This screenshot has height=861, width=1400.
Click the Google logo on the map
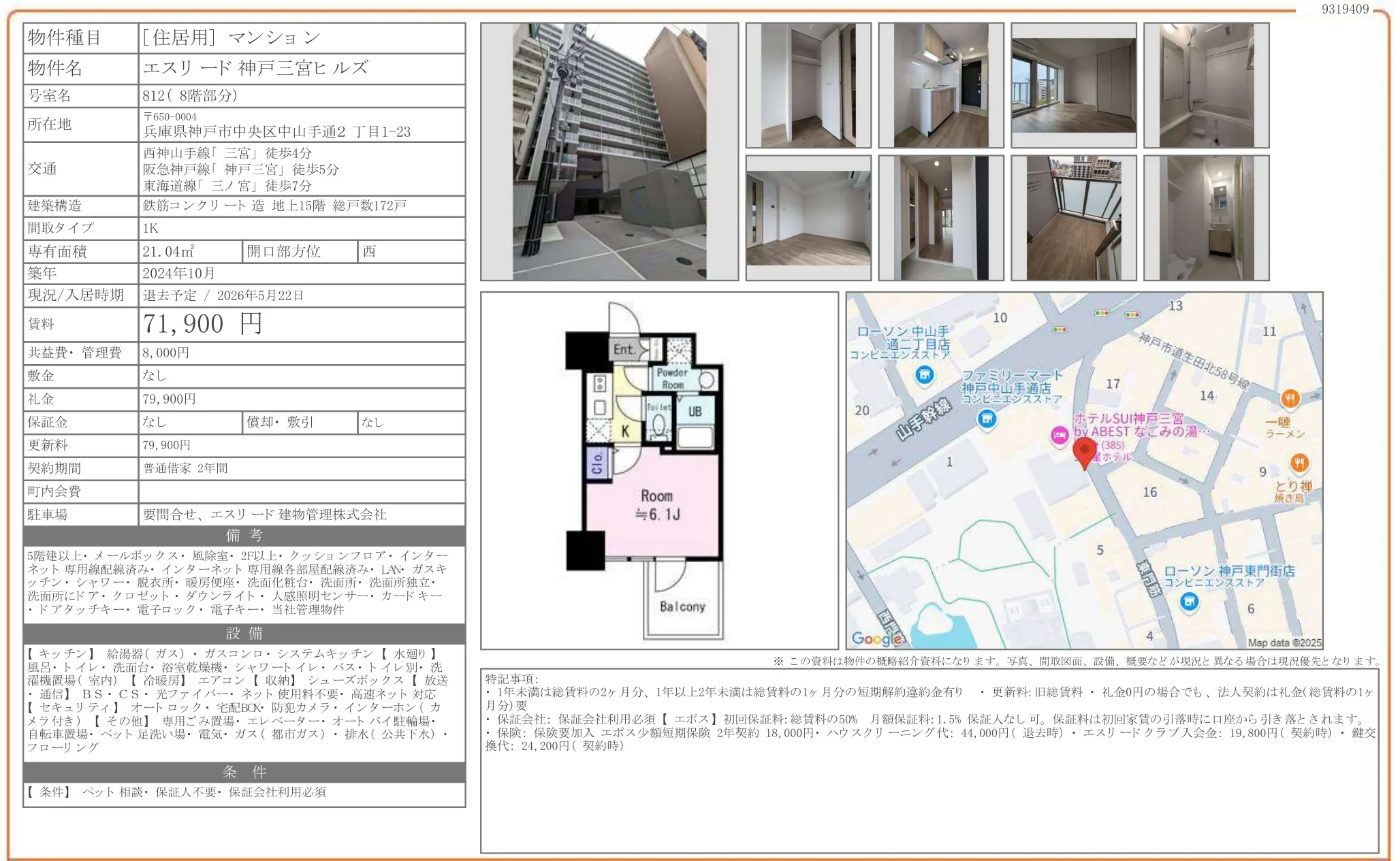coord(876,638)
